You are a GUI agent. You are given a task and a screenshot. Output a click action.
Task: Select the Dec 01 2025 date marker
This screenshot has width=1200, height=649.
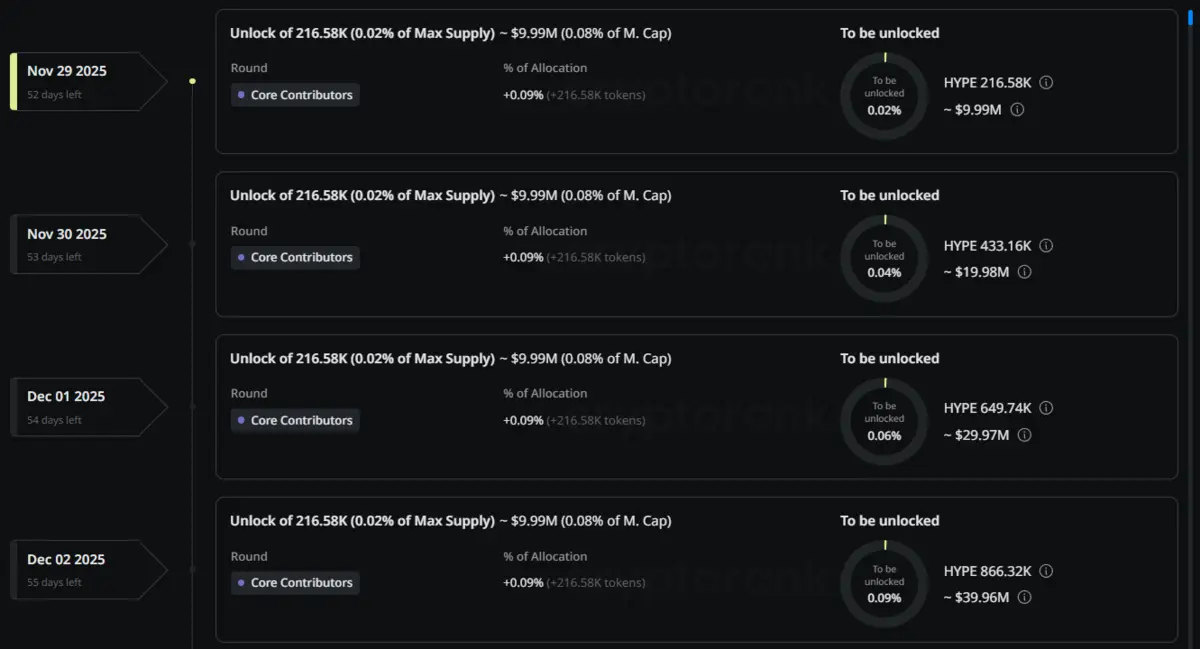point(85,406)
